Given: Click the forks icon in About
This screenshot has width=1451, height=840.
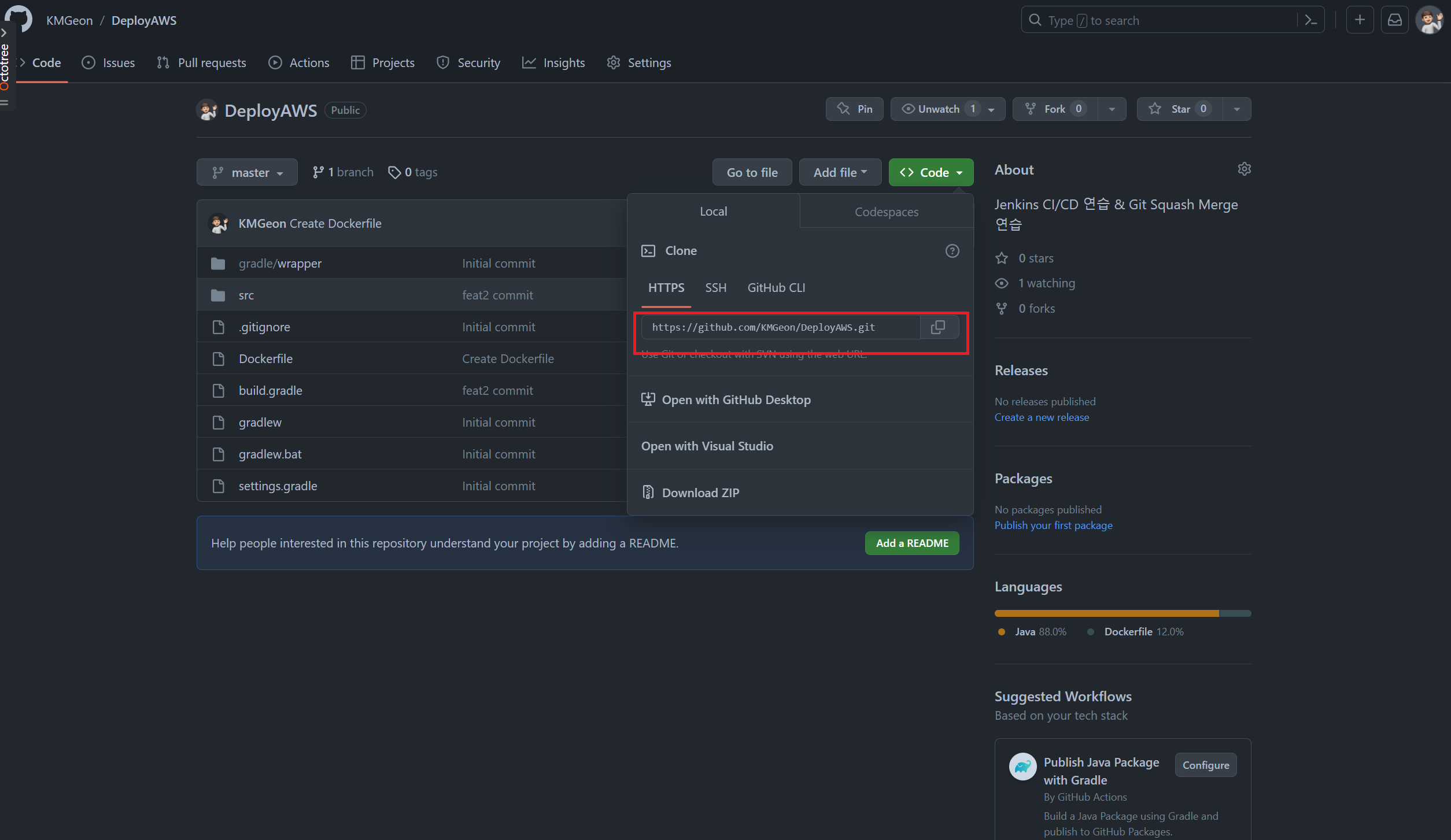Looking at the screenshot, I should pos(1002,309).
